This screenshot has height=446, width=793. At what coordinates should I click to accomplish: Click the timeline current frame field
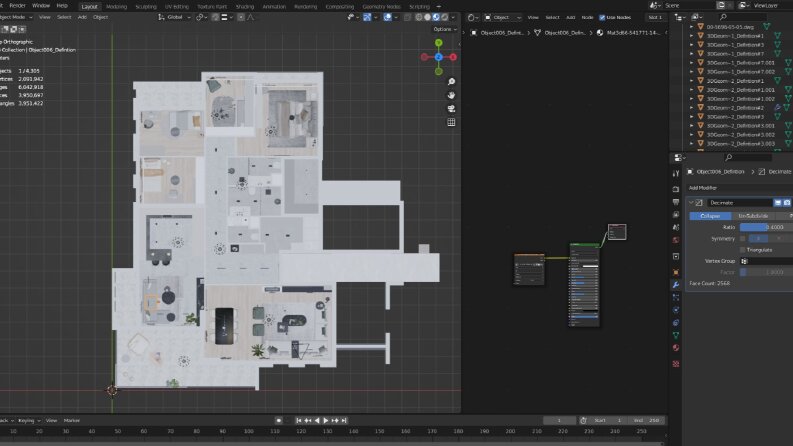pyautogui.click(x=559, y=420)
